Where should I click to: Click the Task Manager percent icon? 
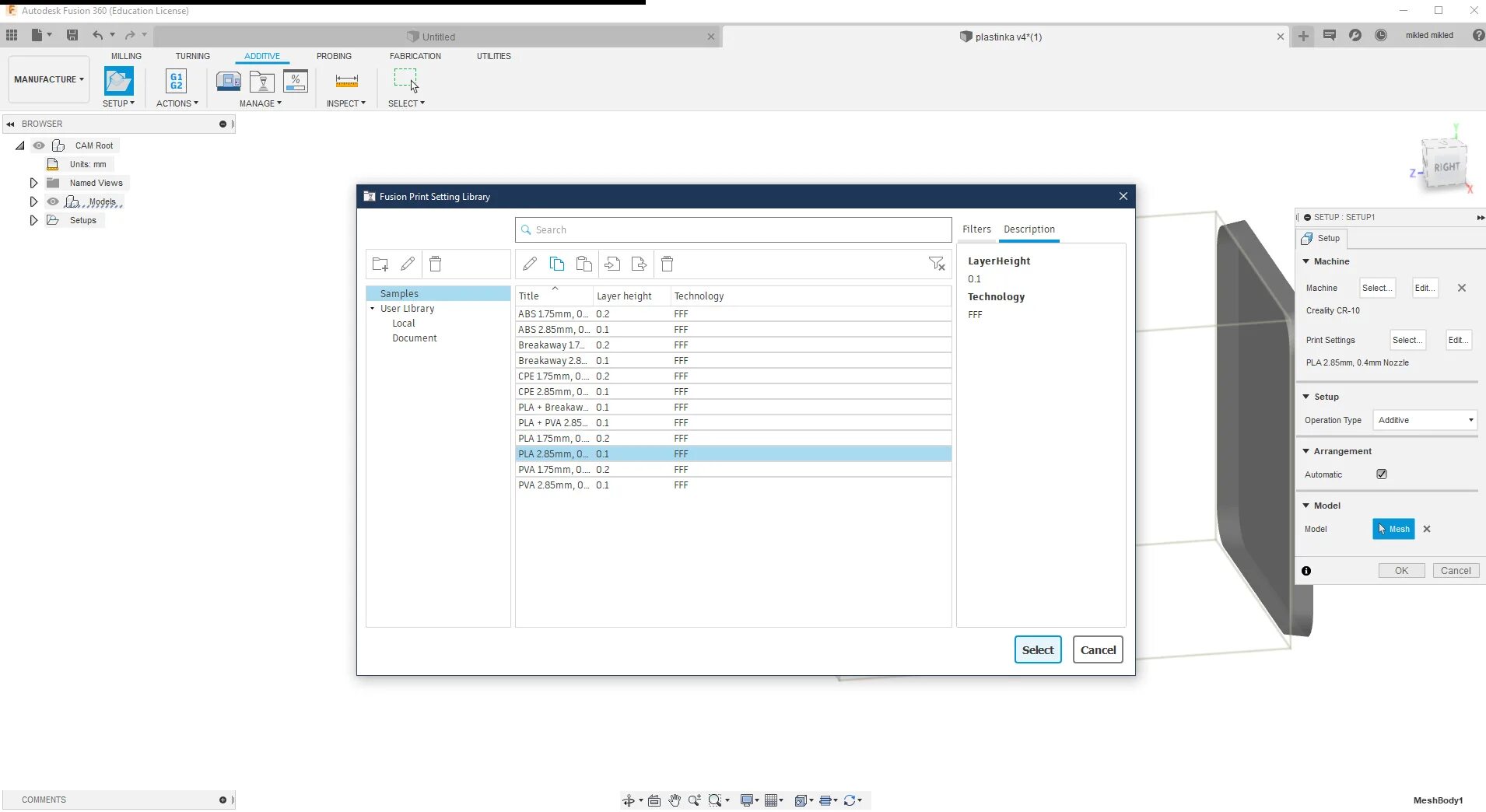click(x=296, y=81)
